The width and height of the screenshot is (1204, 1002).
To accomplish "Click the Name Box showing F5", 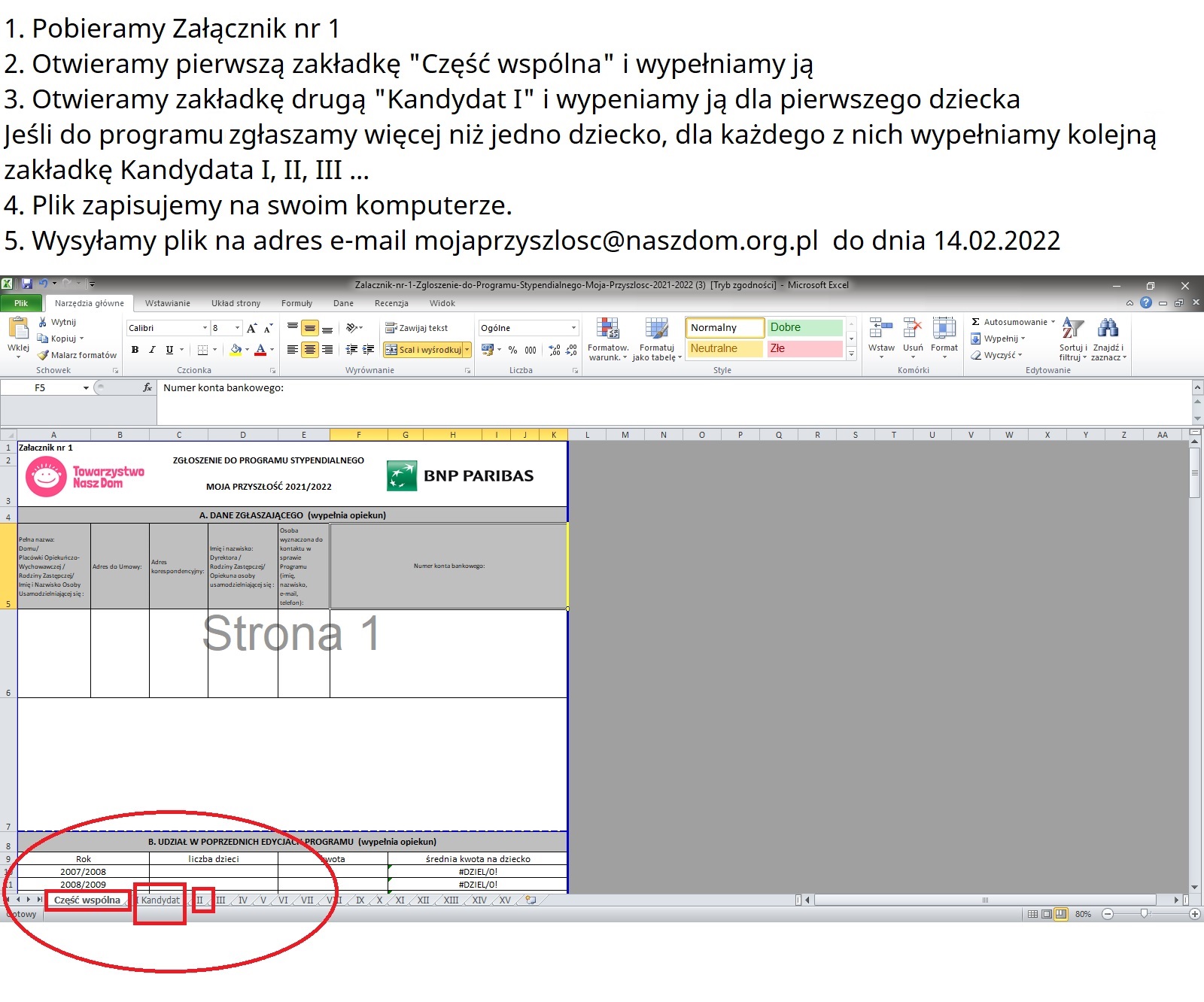I will (40, 387).
